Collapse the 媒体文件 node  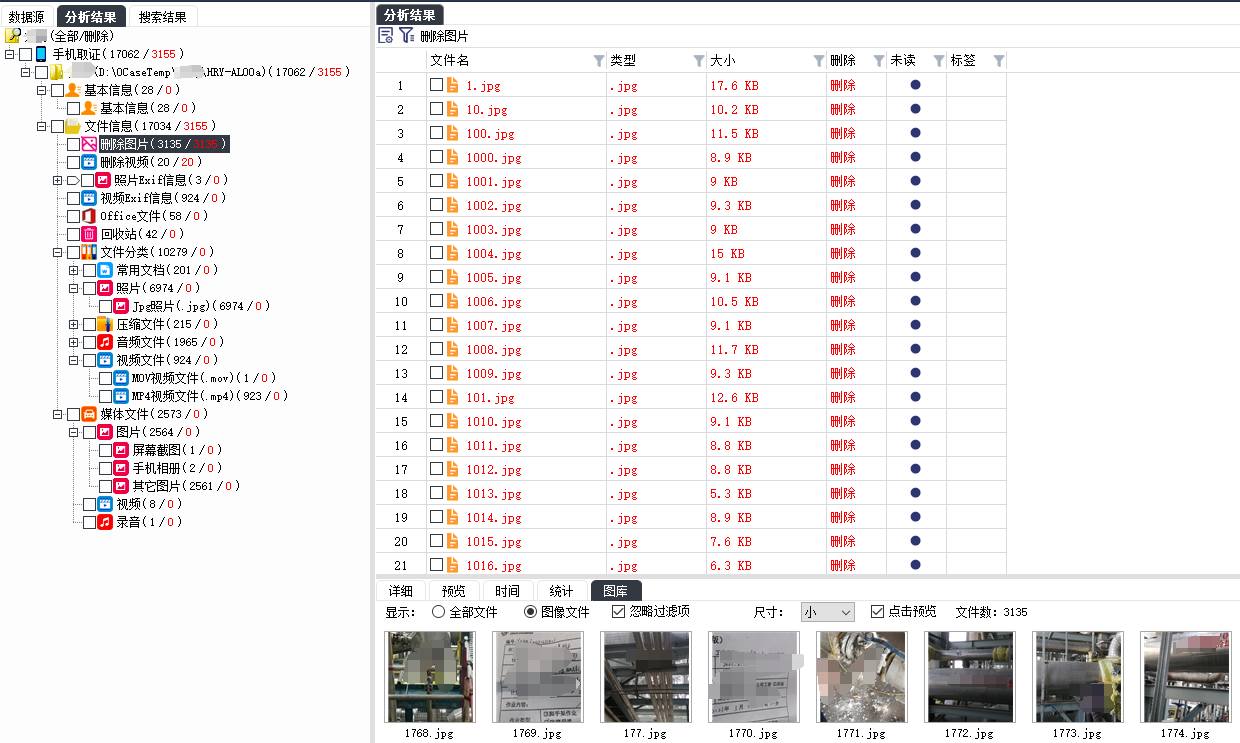tap(58, 414)
